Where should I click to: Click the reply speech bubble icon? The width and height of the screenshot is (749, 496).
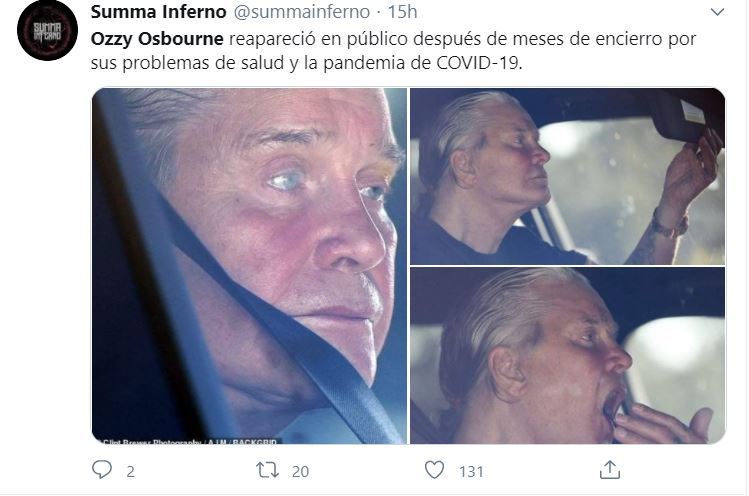(102, 470)
